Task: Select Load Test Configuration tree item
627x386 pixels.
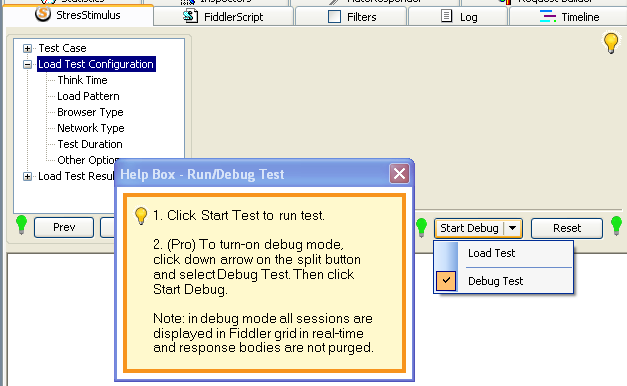Action: point(96,64)
